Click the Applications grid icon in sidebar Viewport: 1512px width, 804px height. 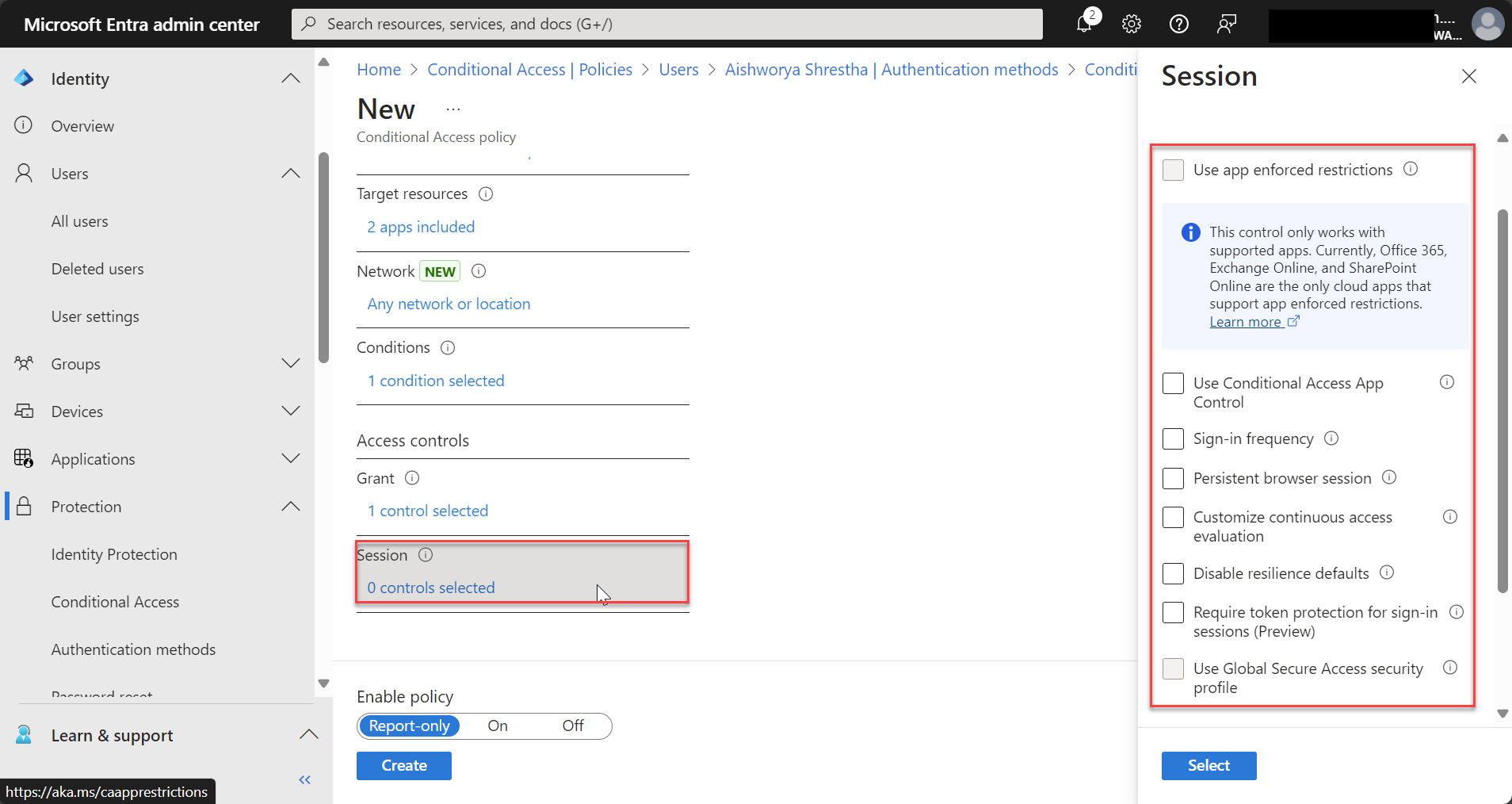click(x=24, y=458)
